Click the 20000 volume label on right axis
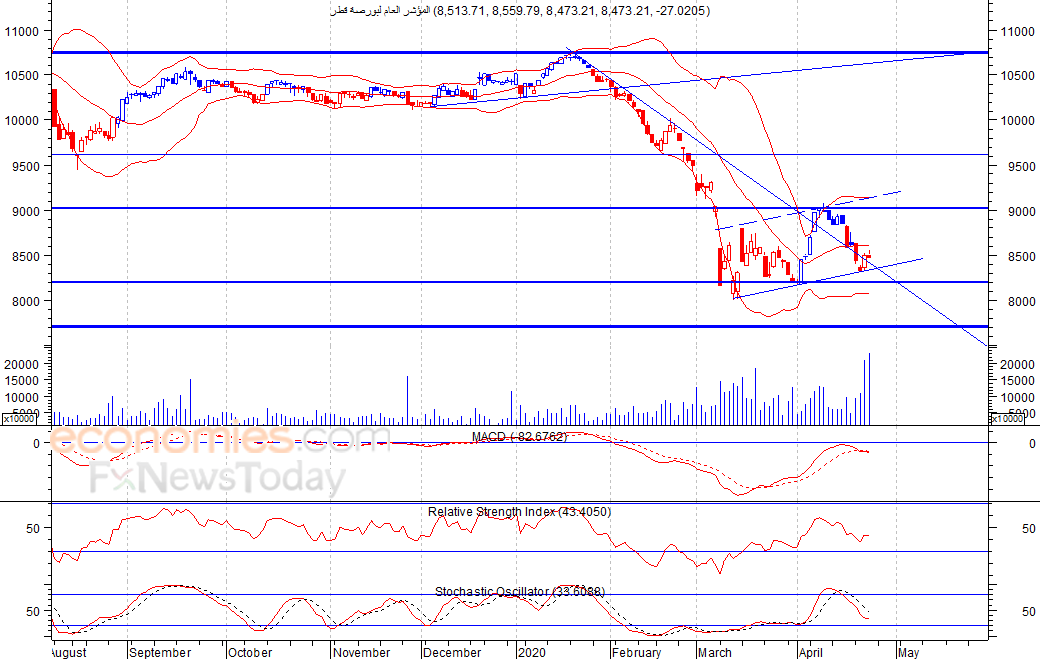The width and height of the screenshot is (1040, 659). click(1017, 364)
